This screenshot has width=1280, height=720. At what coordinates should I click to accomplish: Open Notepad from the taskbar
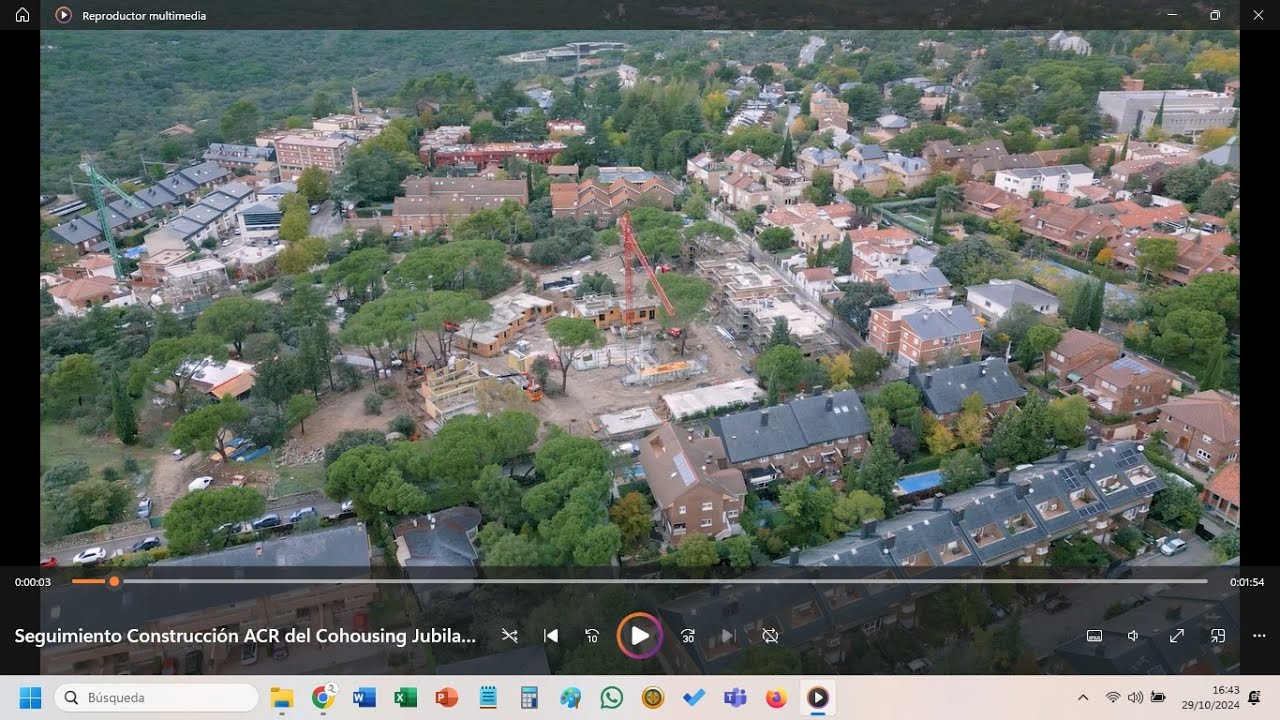(x=488, y=697)
